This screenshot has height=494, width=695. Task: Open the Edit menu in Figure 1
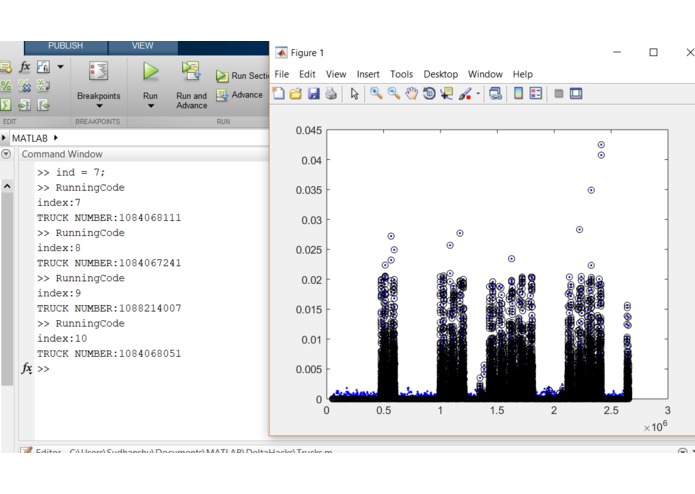pos(307,74)
